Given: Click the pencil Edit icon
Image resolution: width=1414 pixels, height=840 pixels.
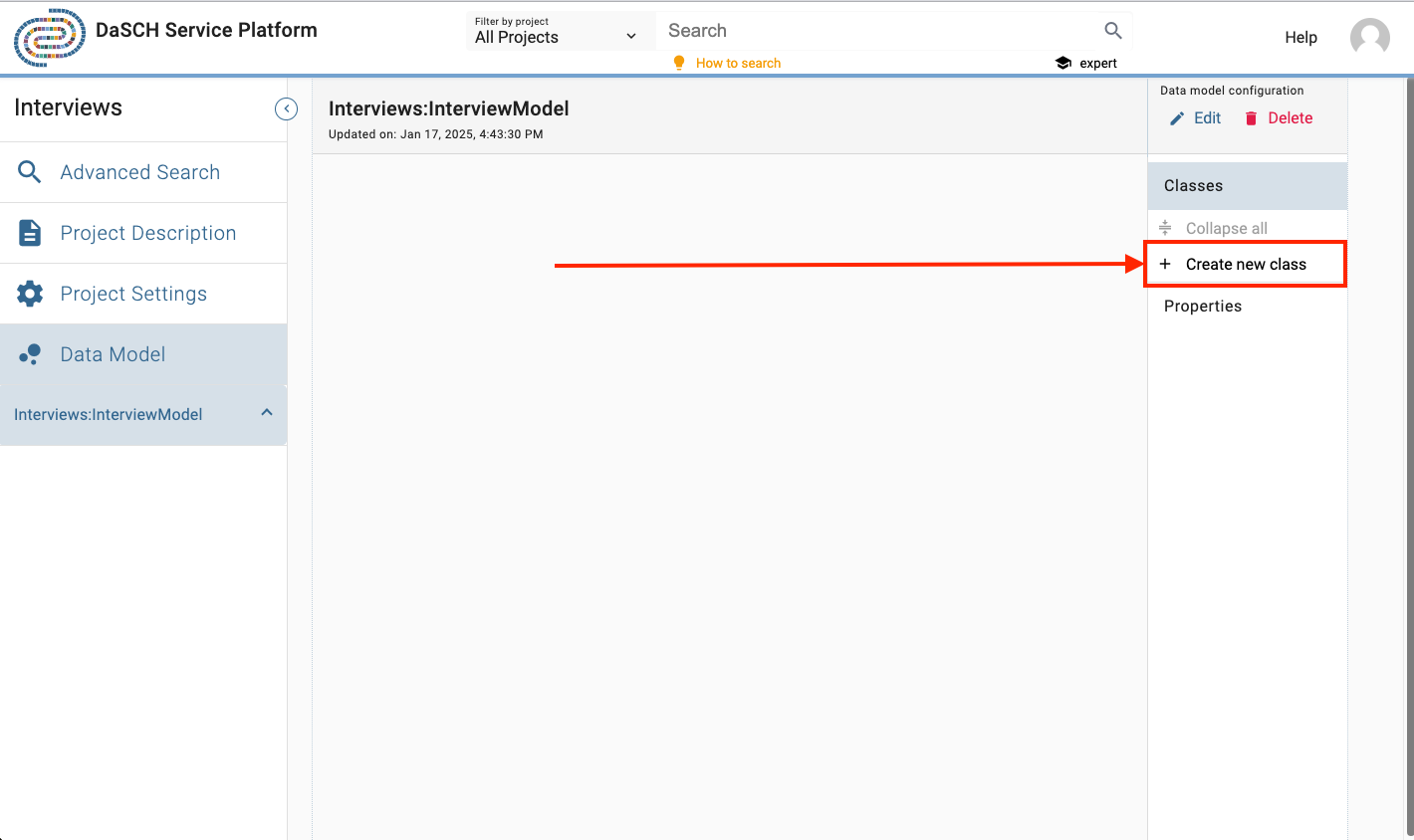Looking at the screenshot, I should click(1177, 118).
